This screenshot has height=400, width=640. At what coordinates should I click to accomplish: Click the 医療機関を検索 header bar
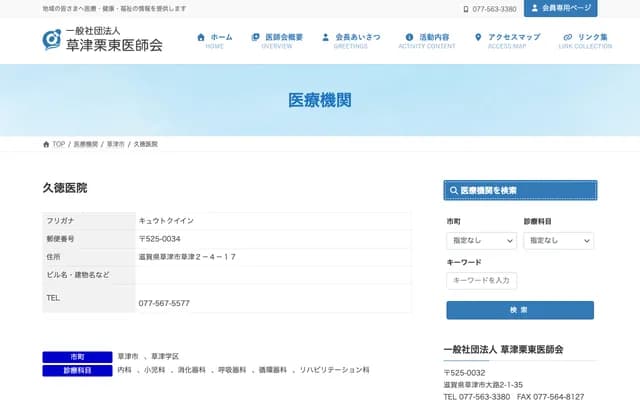[x=520, y=190]
